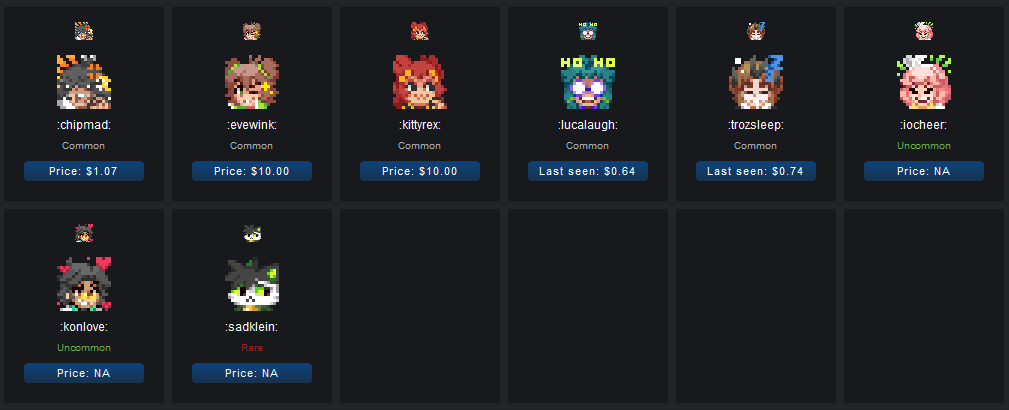Select the large evewink emoticon
This screenshot has height=410, width=1009.
tap(252, 82)
